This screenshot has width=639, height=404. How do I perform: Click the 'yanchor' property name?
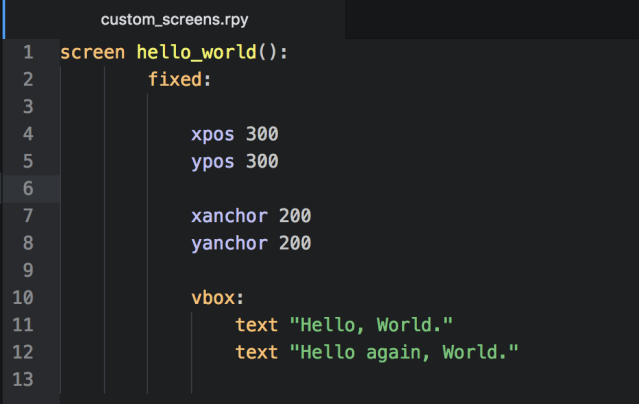[230, 242]
